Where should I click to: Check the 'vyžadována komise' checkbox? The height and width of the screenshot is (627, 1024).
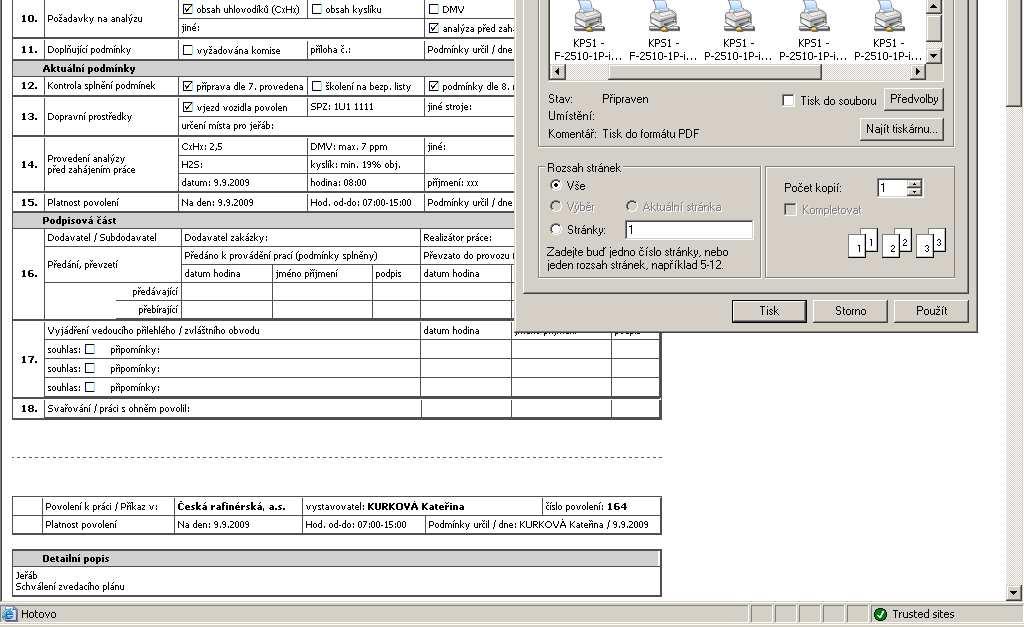coord(187,50)
